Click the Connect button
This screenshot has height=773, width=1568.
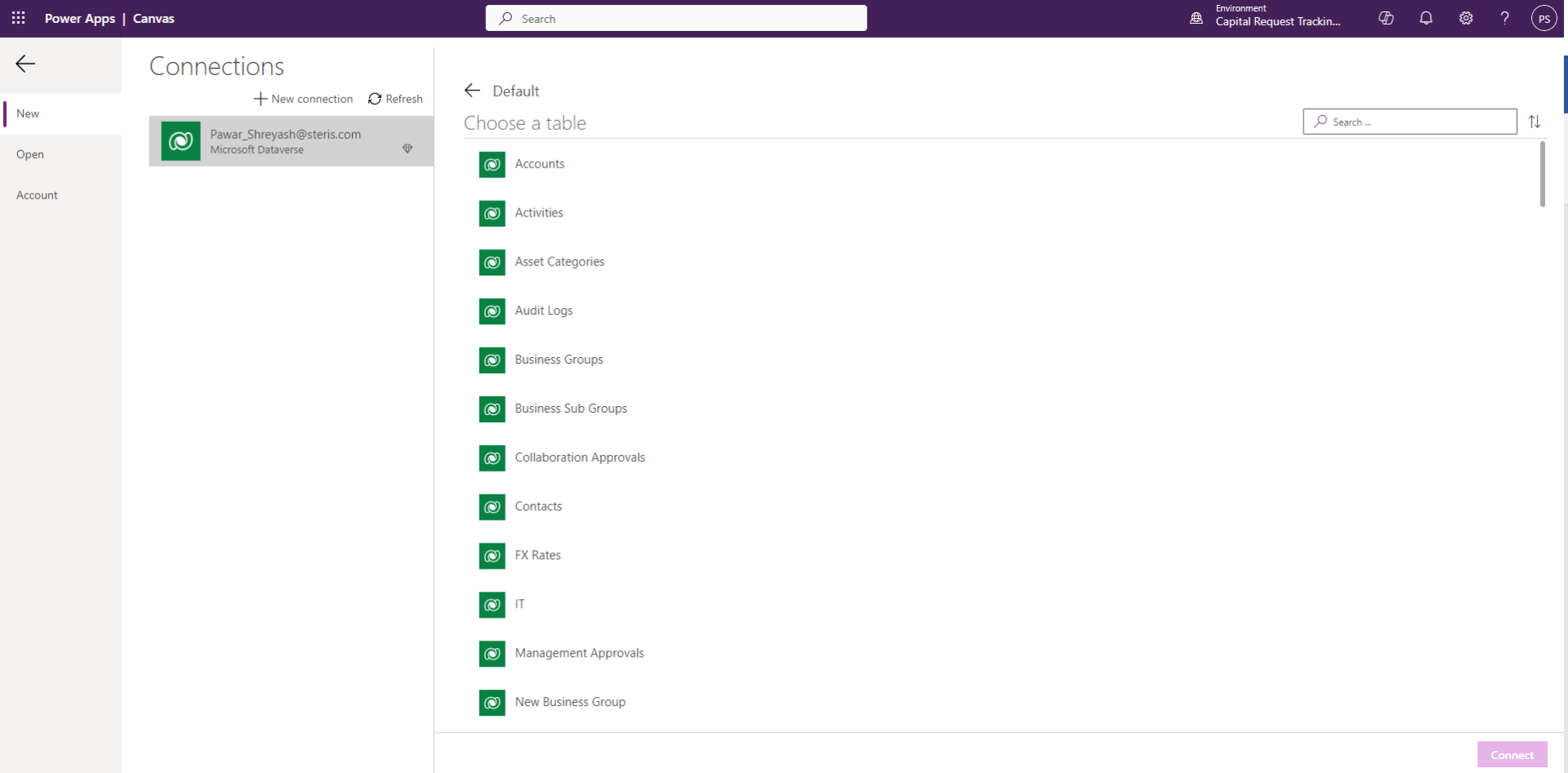(1512, 754)
